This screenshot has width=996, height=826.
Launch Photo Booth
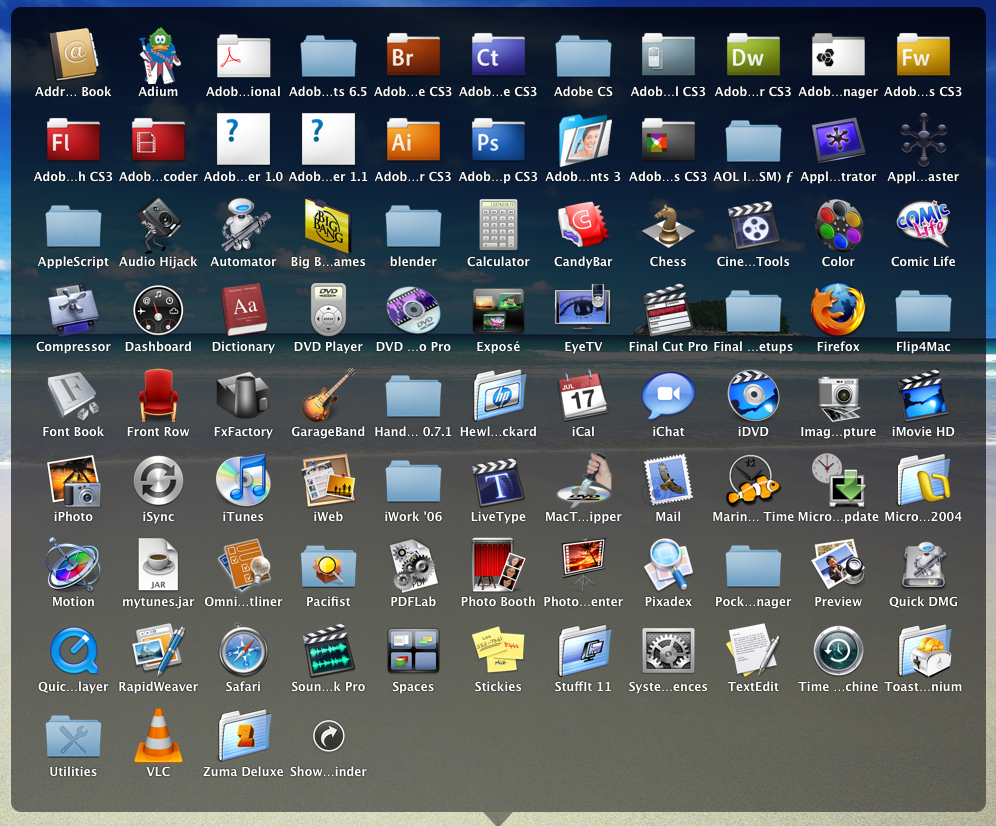498,565
